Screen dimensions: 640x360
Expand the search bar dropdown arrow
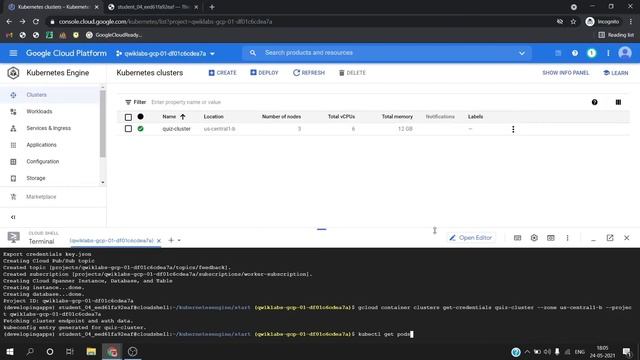point(522,53)
